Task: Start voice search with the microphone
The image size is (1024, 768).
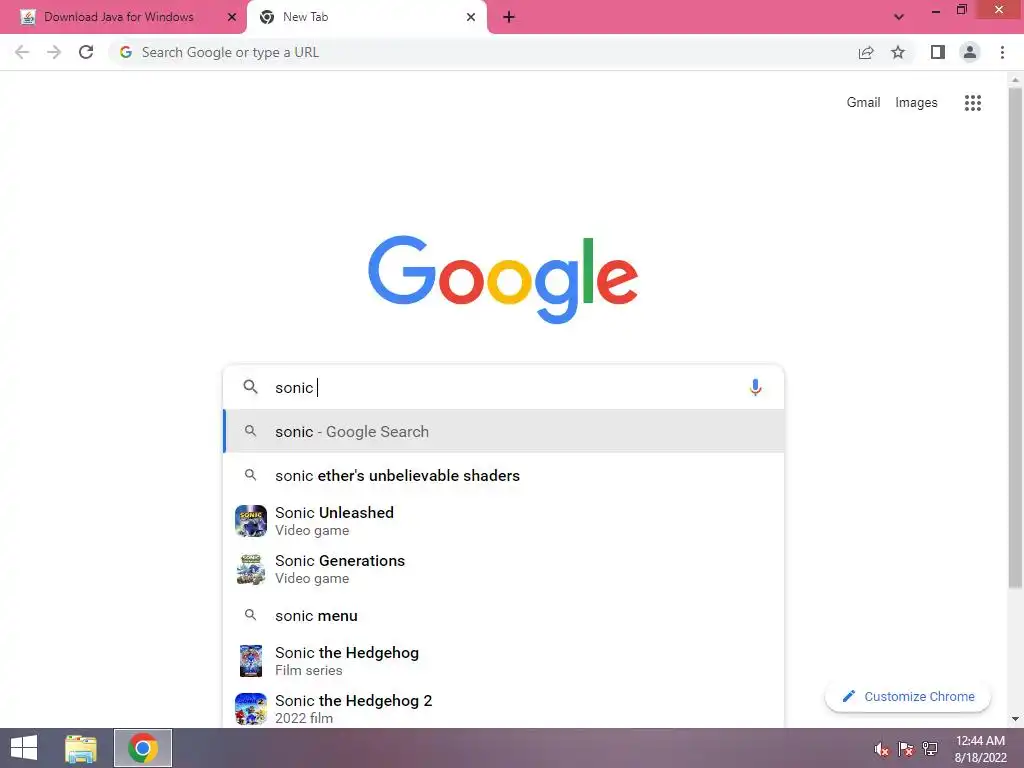Action: pyautogui.click(x=755, y=387)
